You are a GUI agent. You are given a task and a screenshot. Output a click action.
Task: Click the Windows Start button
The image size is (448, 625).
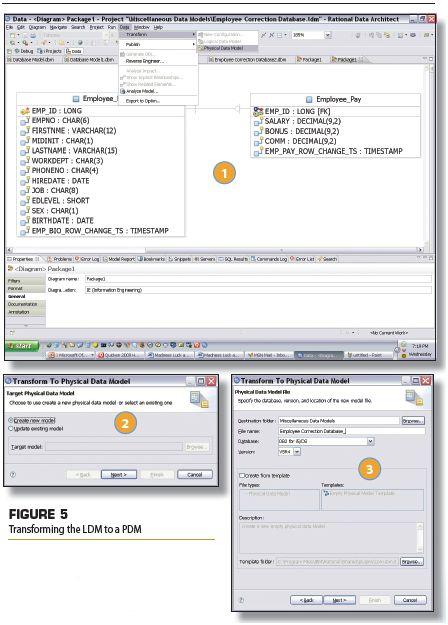click(22, 346)
